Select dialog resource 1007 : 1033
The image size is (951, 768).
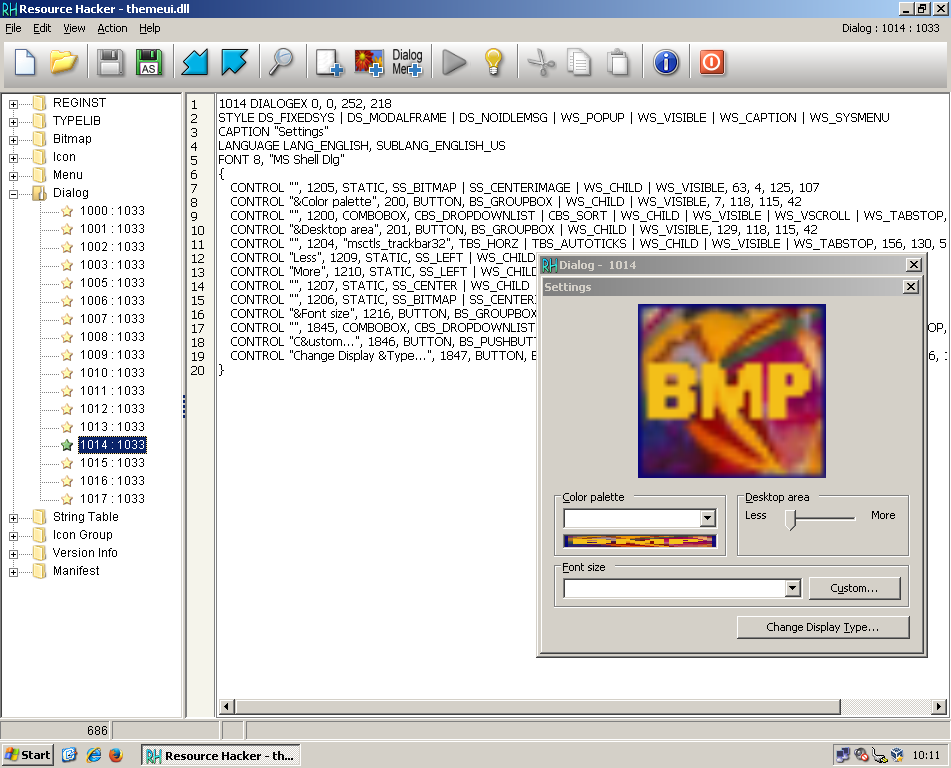(x=112, y=319)
